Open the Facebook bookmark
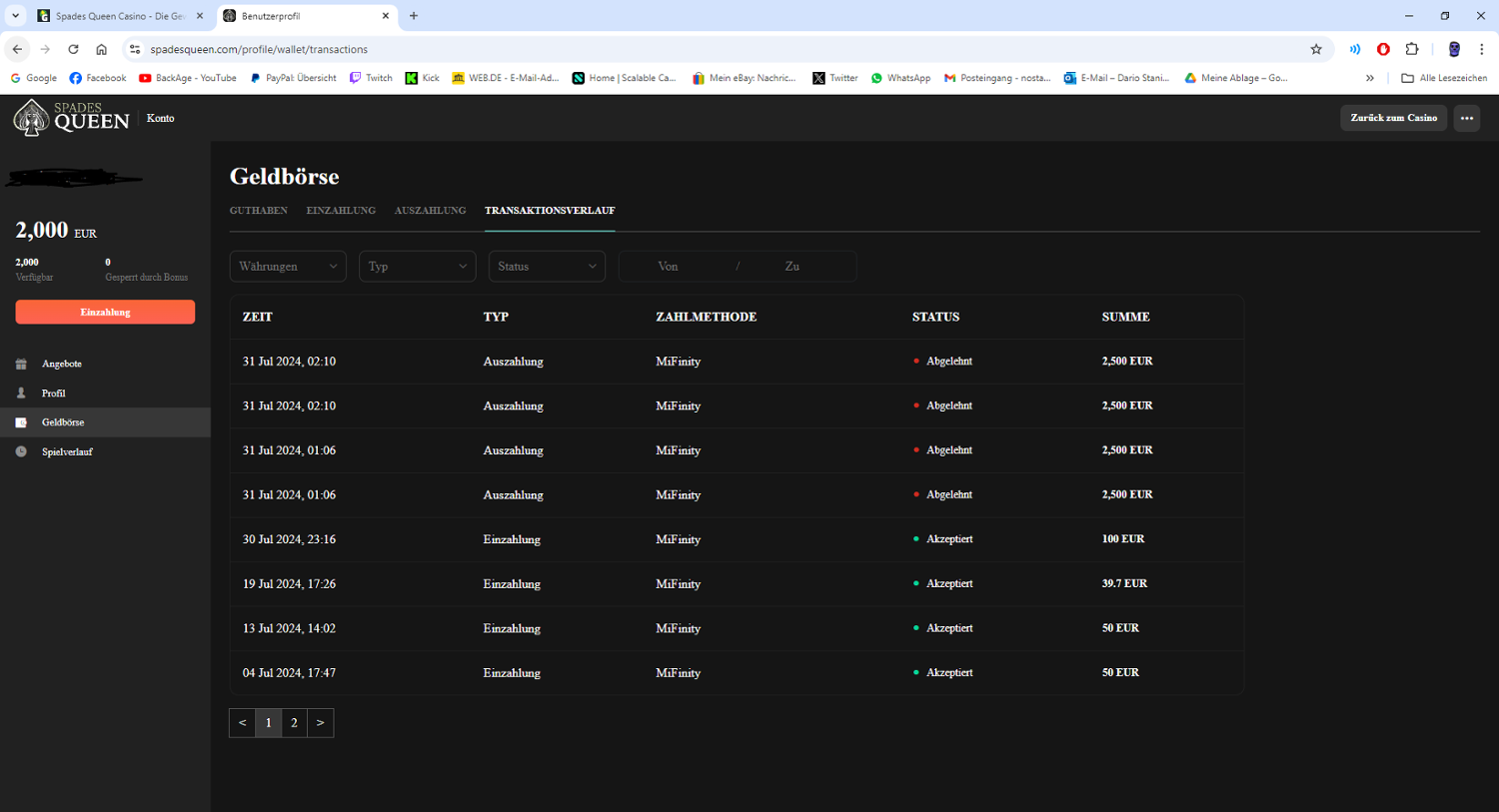The image size is (1499, 812). (x=98, y=78)
